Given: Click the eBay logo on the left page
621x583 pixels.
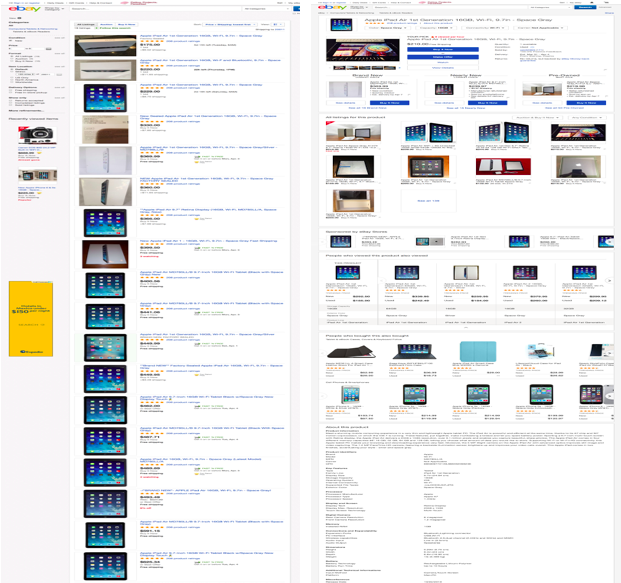Looking at the screenshot, I should (25, 8).
